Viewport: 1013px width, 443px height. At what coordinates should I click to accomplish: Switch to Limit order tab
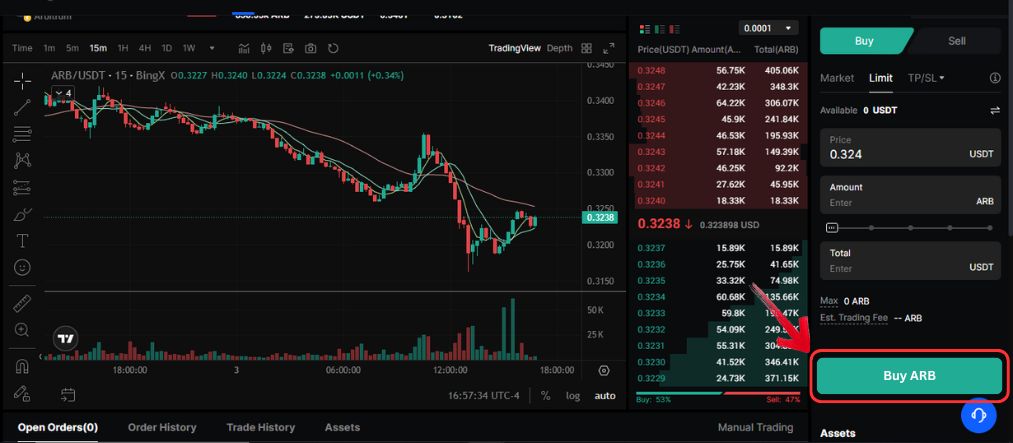(881, 78)
